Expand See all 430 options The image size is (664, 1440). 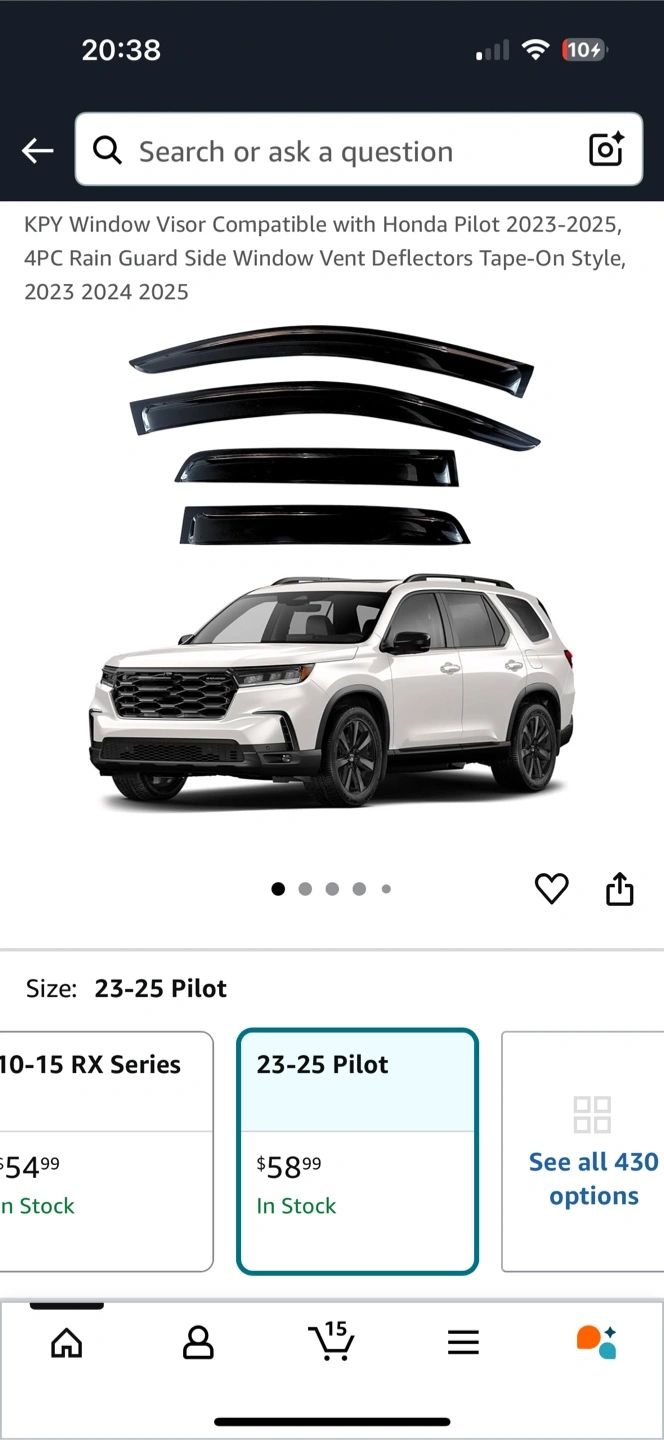pyautogui.click(x=585, y=1151)
